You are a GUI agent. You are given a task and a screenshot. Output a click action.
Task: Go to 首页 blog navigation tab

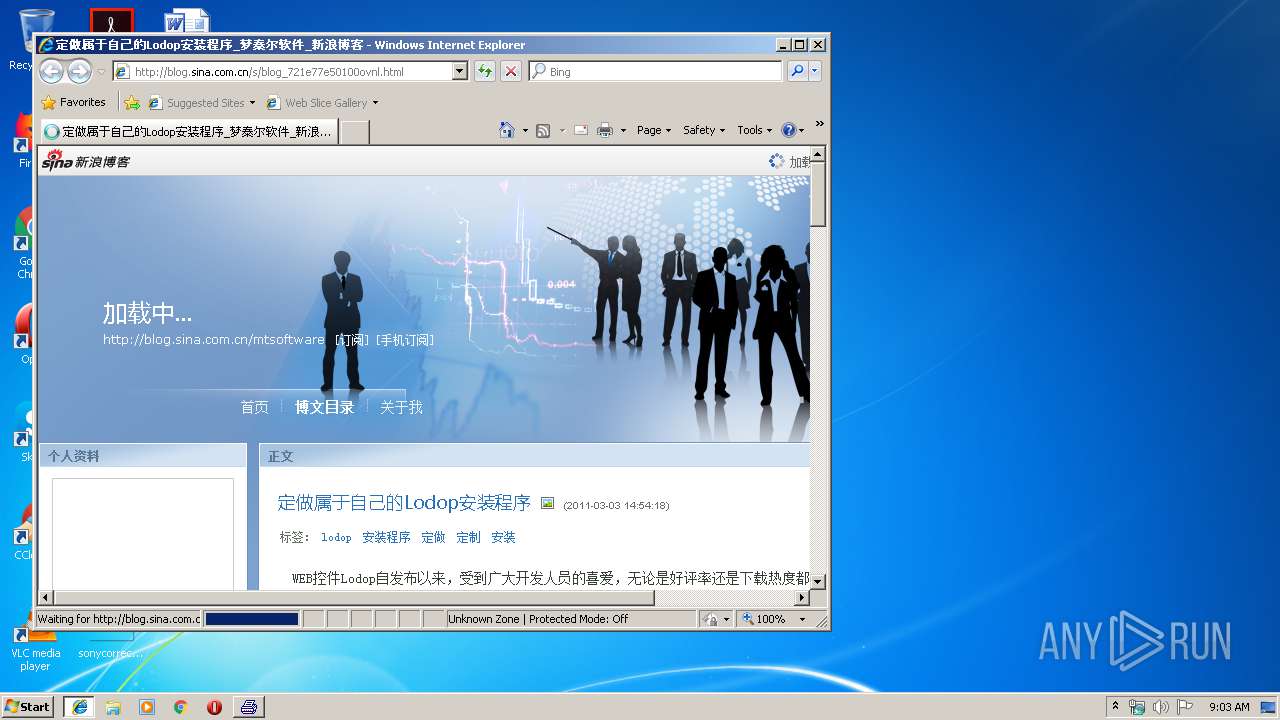coord(254,407)
